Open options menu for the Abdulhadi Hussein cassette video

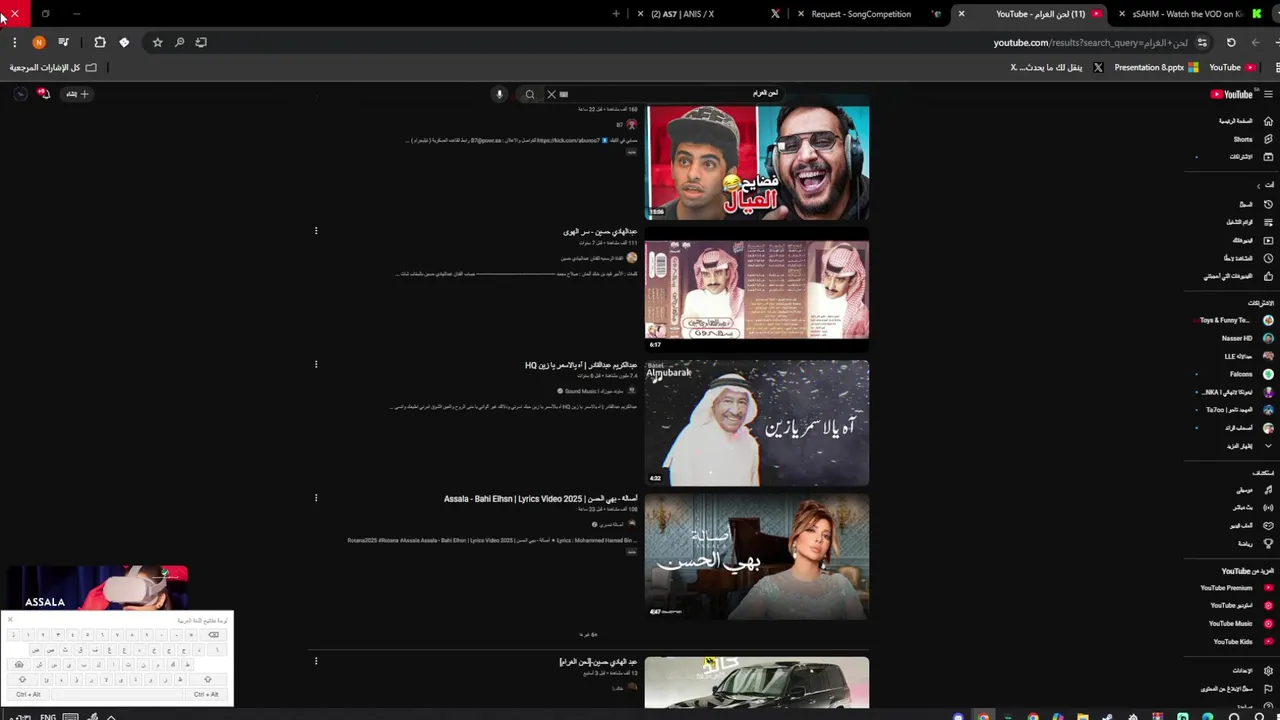316,231
